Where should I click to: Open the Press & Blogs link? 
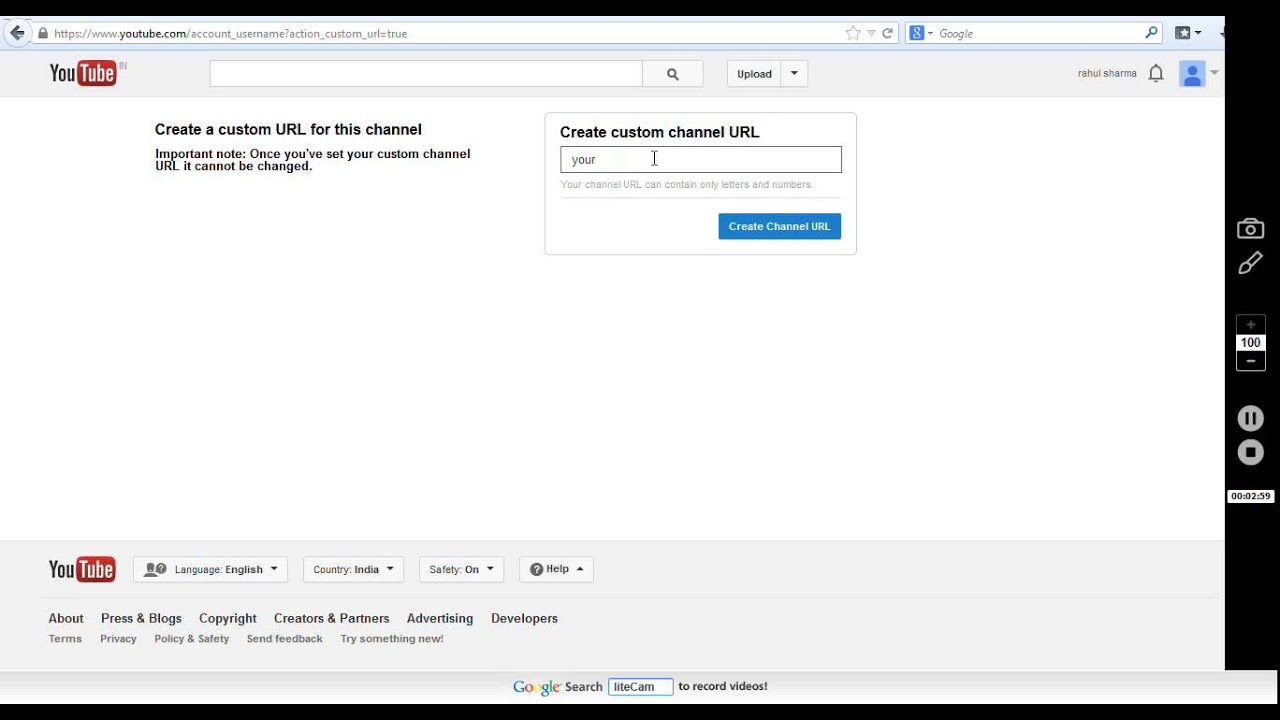click(141, 618)
